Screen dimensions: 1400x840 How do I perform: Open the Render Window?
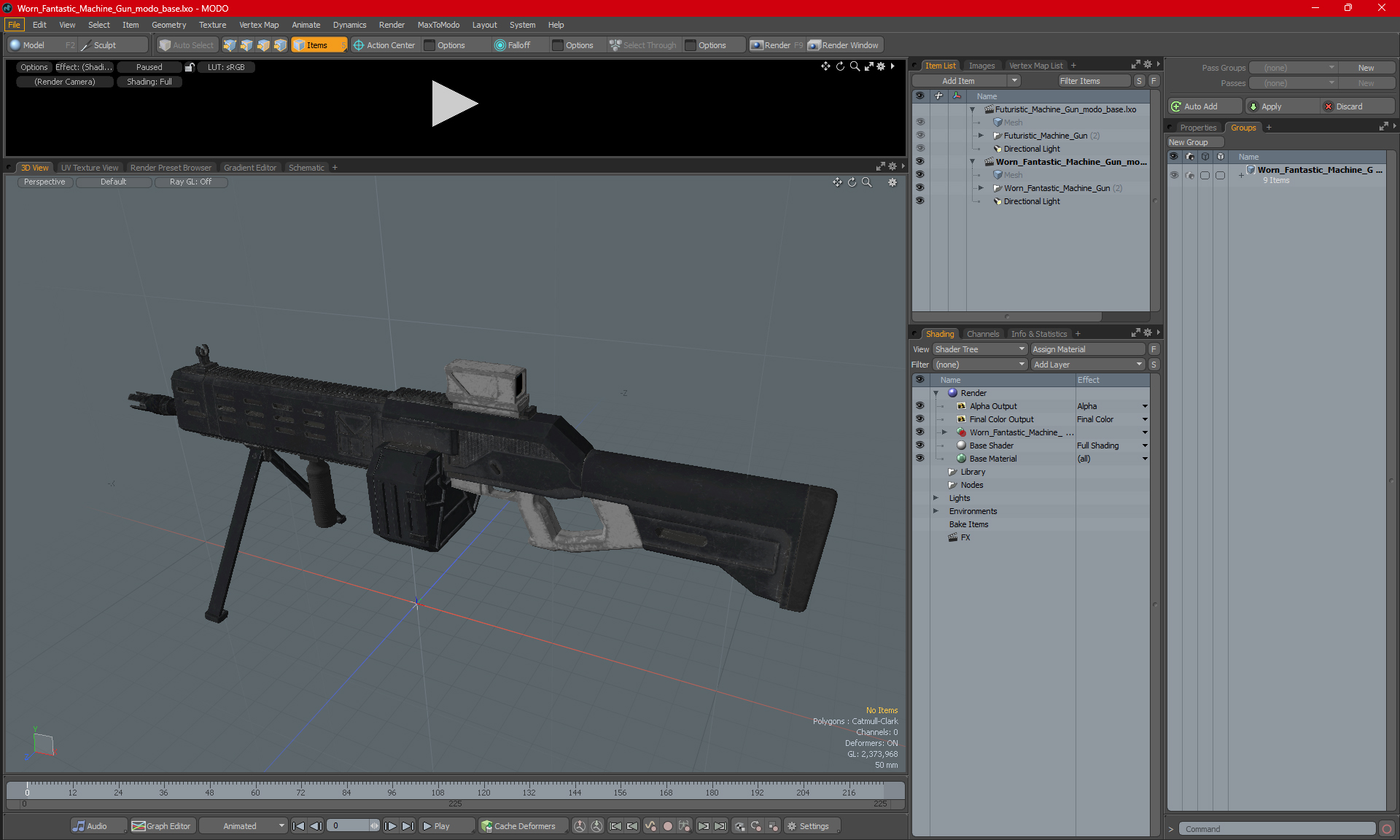(x=844, y=45)
